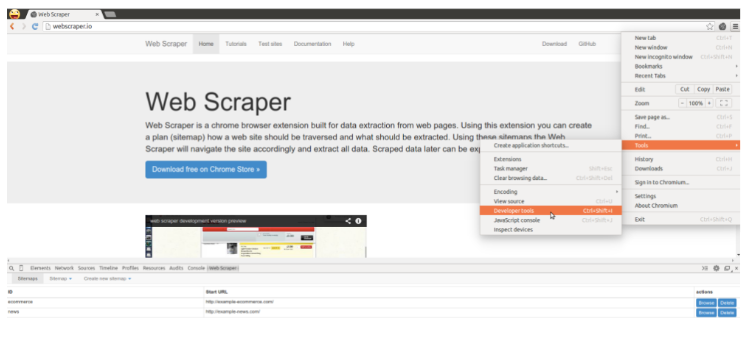Choose JavaScript console menu entry
Screen dimensions: 752x360
click(551, 220)
